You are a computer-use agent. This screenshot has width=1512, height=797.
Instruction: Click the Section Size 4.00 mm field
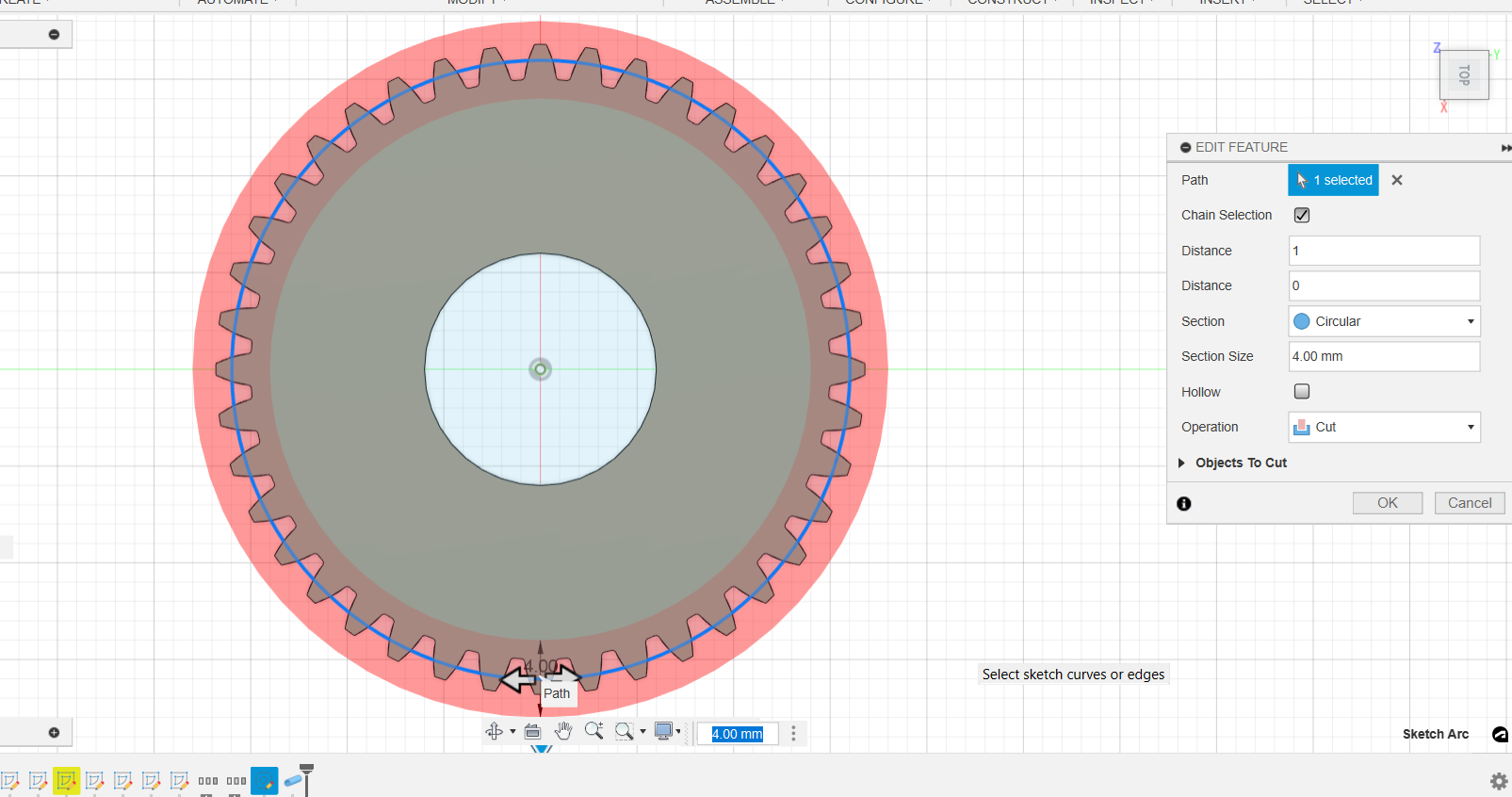tap(1384, 356)
